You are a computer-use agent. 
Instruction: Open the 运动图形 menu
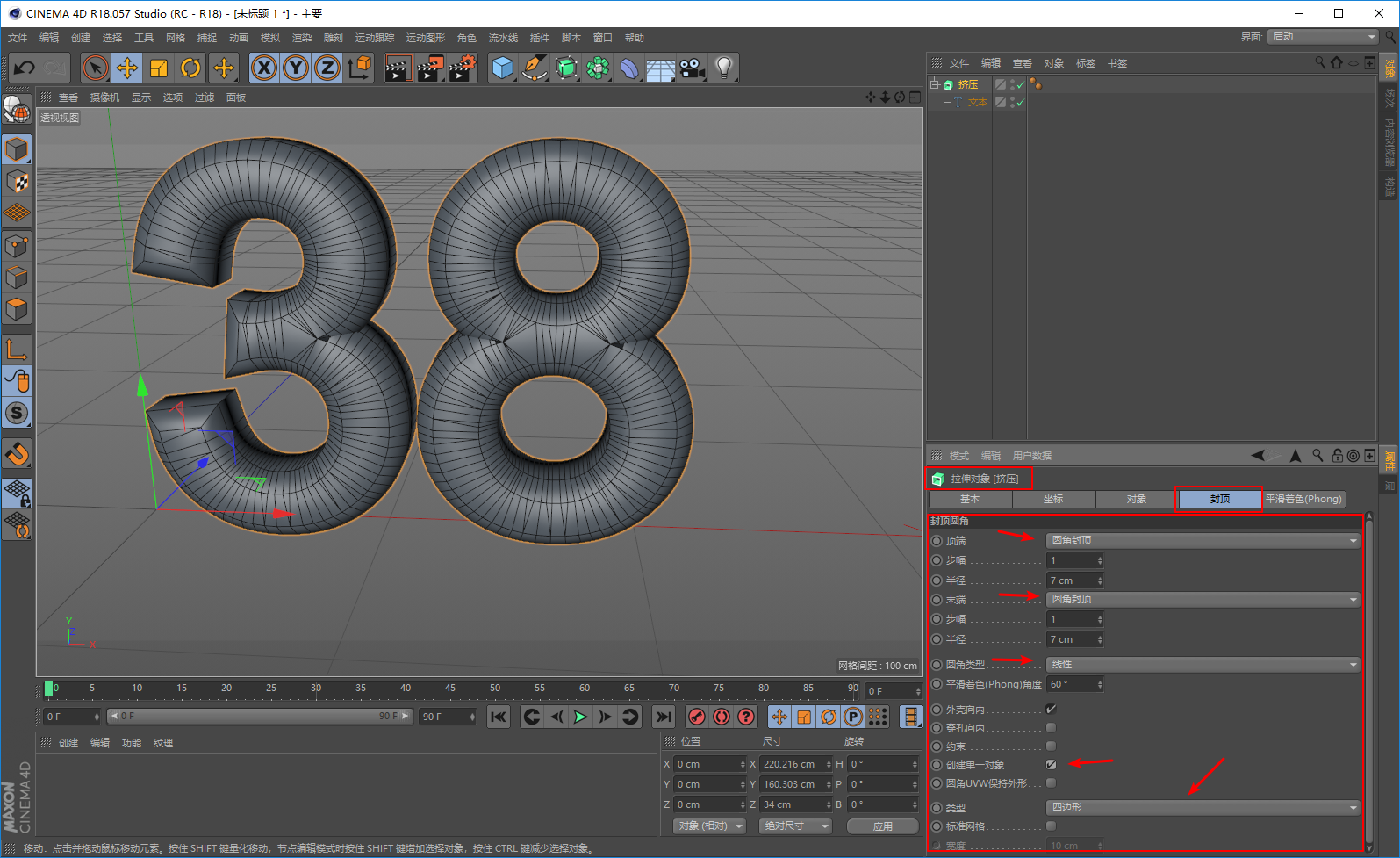(x=425, y=38)
